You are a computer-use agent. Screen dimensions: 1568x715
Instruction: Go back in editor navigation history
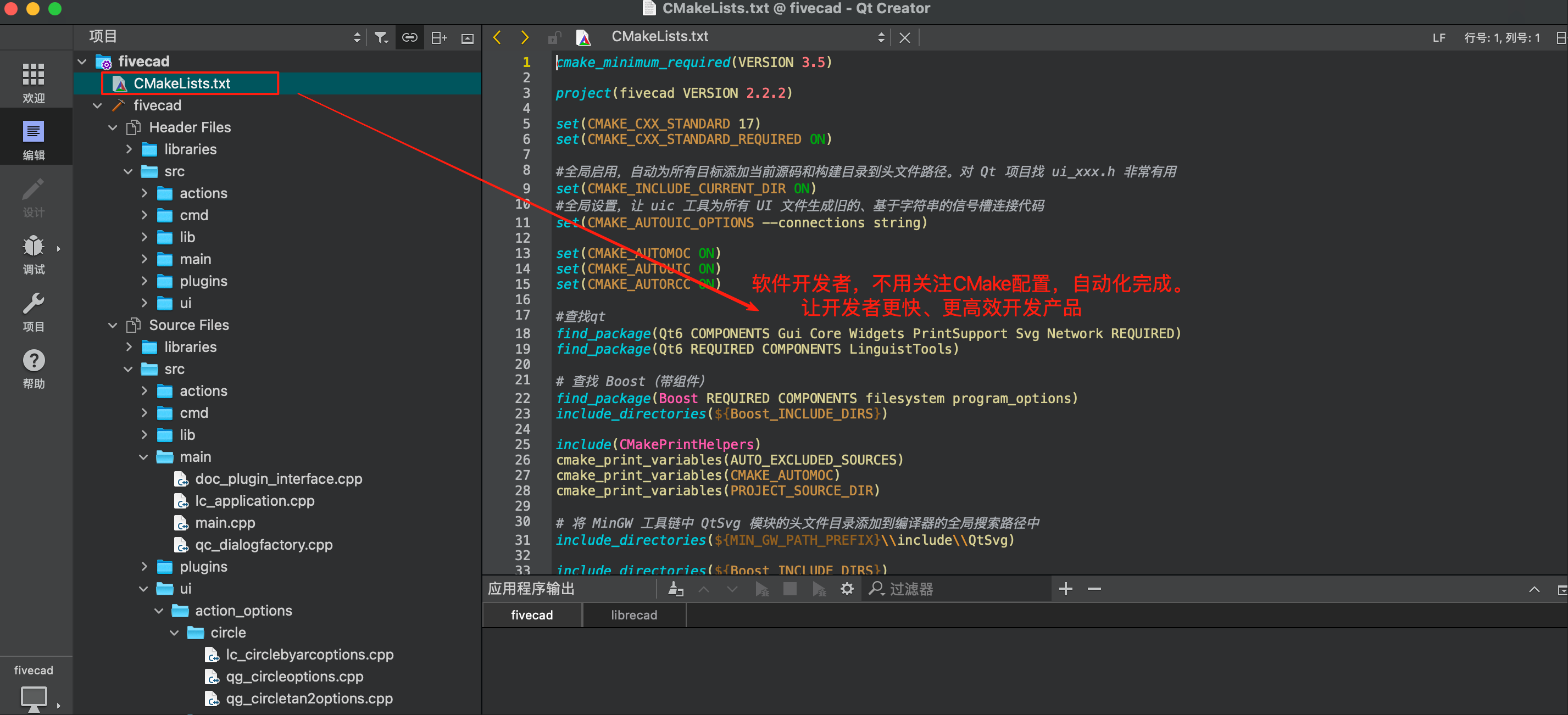[x=497, y=38]
